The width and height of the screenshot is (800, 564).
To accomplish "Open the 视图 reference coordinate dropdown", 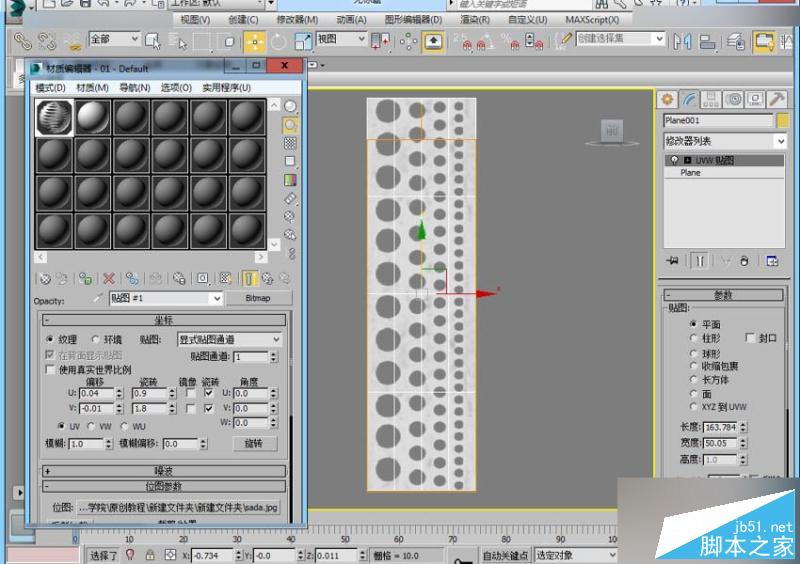I will coord(341,39).
